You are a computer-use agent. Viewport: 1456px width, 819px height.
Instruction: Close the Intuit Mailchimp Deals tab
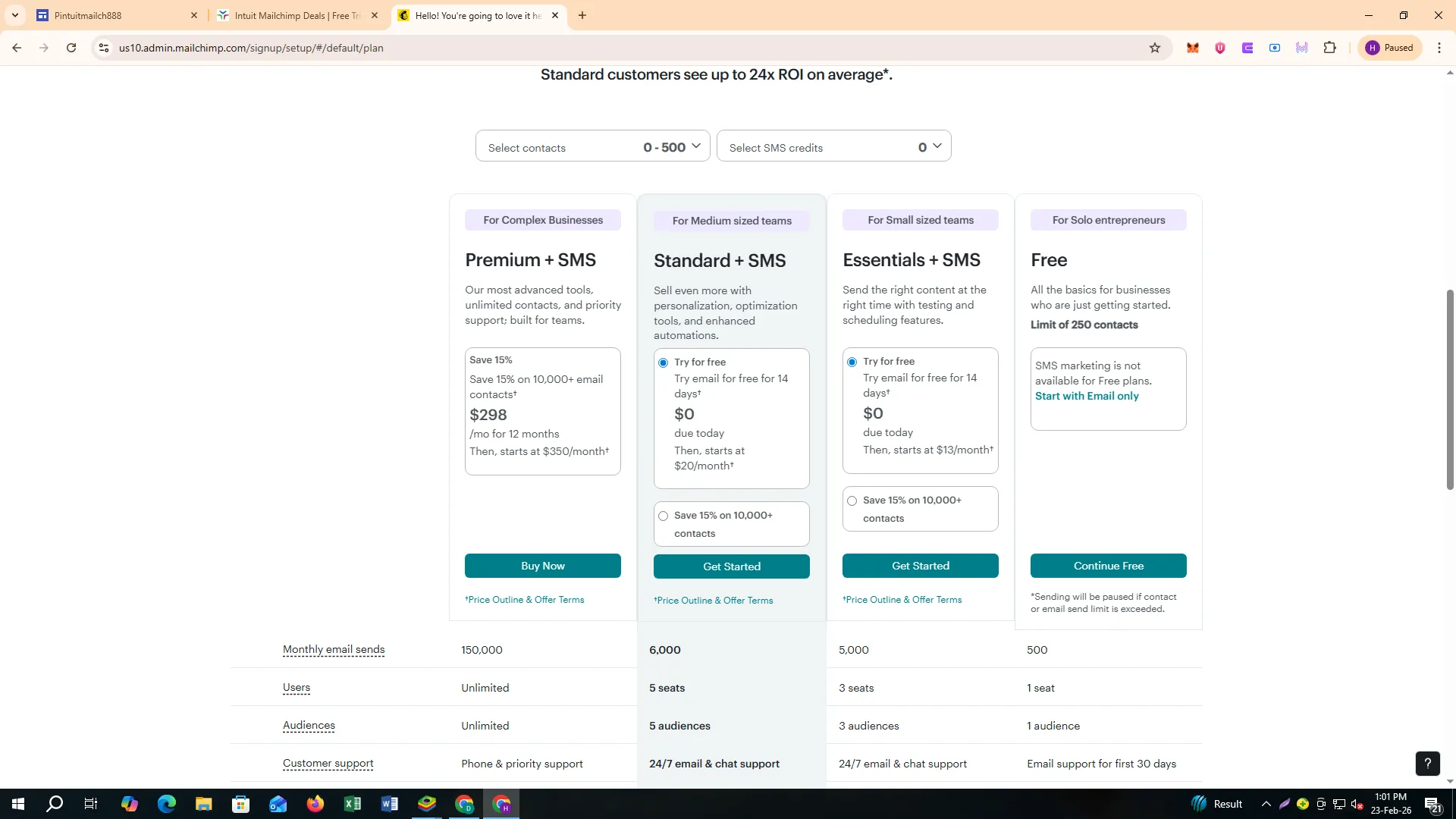375,15
